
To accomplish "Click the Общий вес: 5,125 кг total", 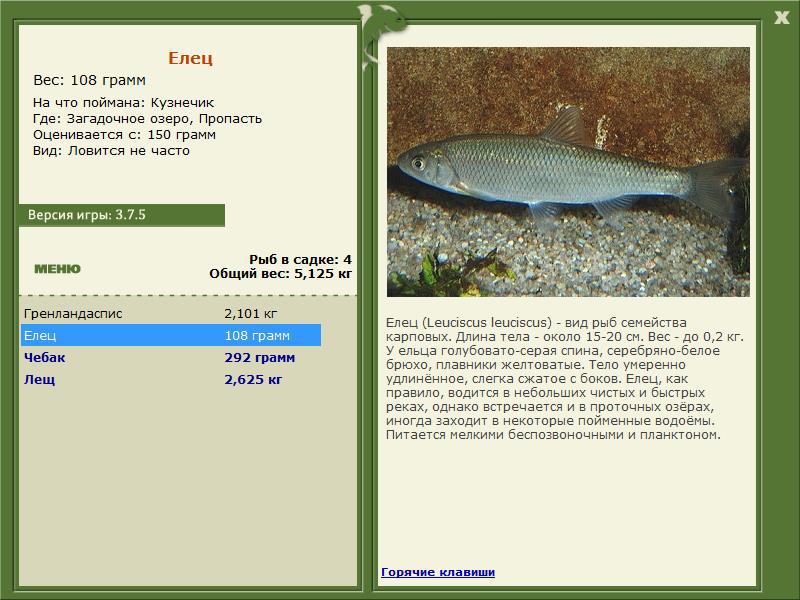I will [280, 273].
